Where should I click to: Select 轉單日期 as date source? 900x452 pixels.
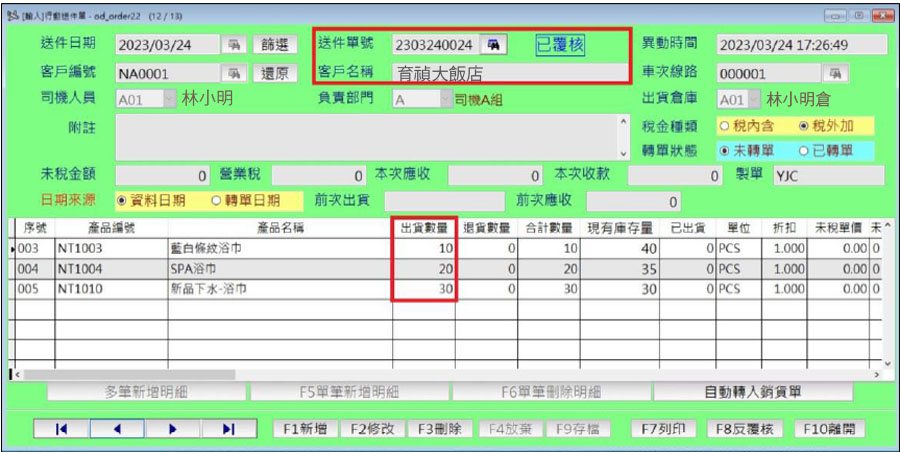point(246,200)
